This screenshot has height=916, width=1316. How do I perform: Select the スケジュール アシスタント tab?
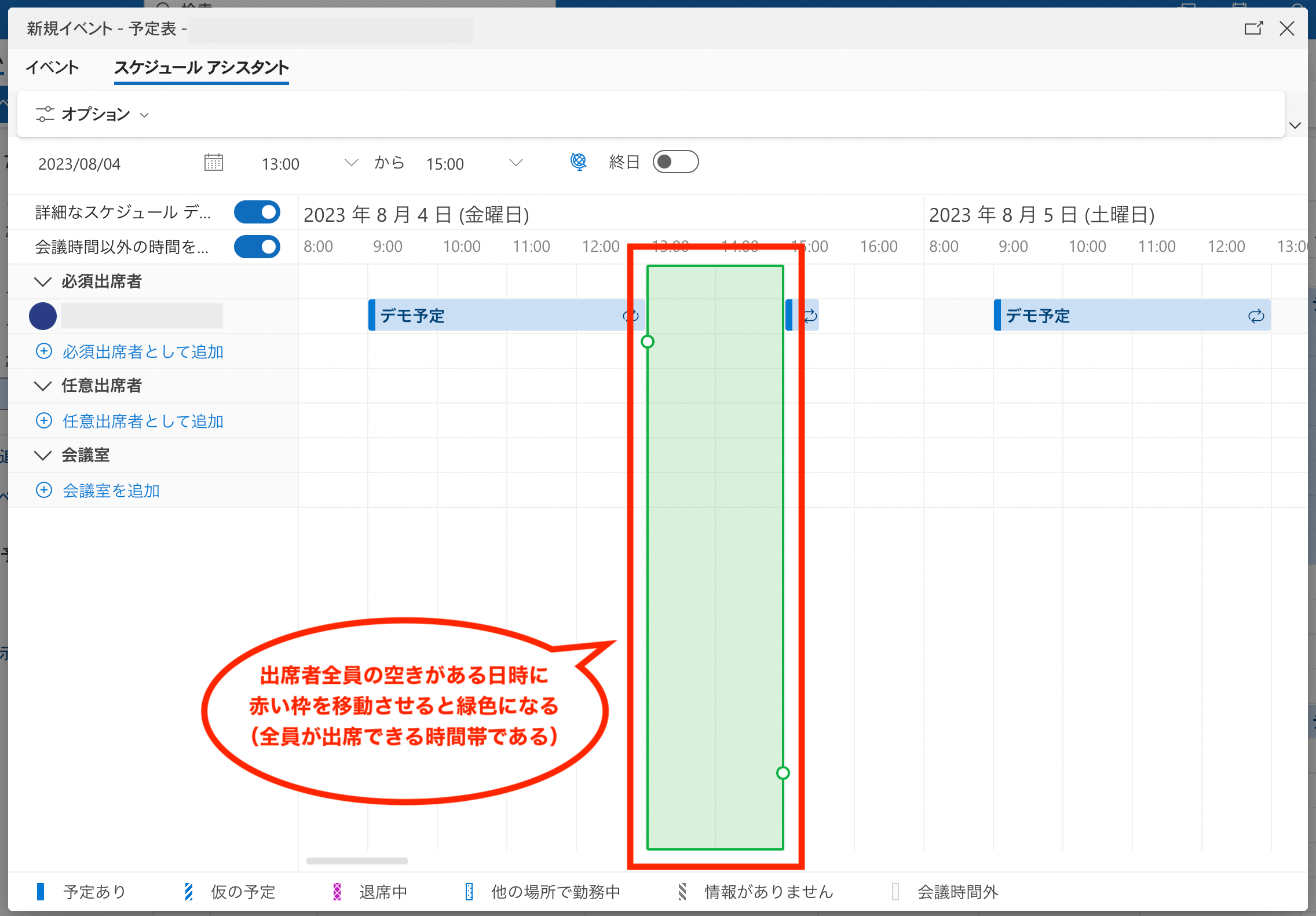(x=201, y=68)
